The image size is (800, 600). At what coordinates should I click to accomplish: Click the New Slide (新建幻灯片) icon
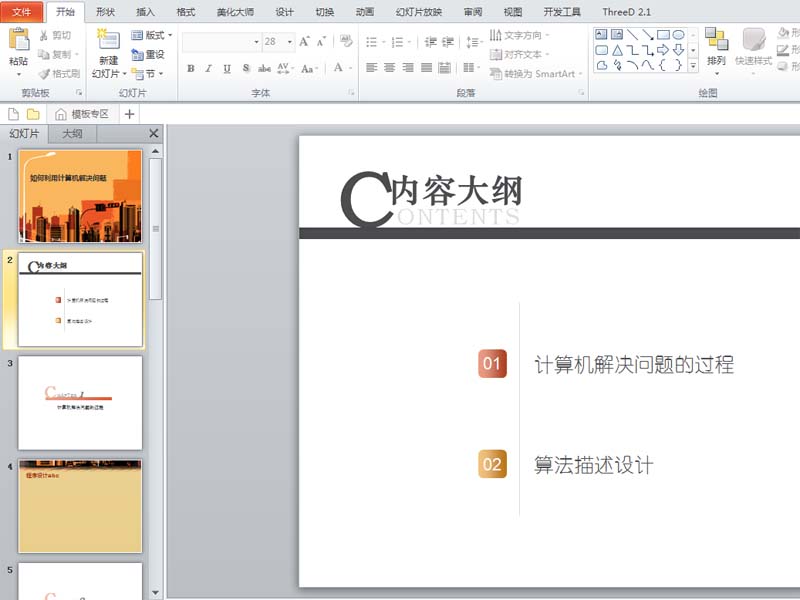108,40
